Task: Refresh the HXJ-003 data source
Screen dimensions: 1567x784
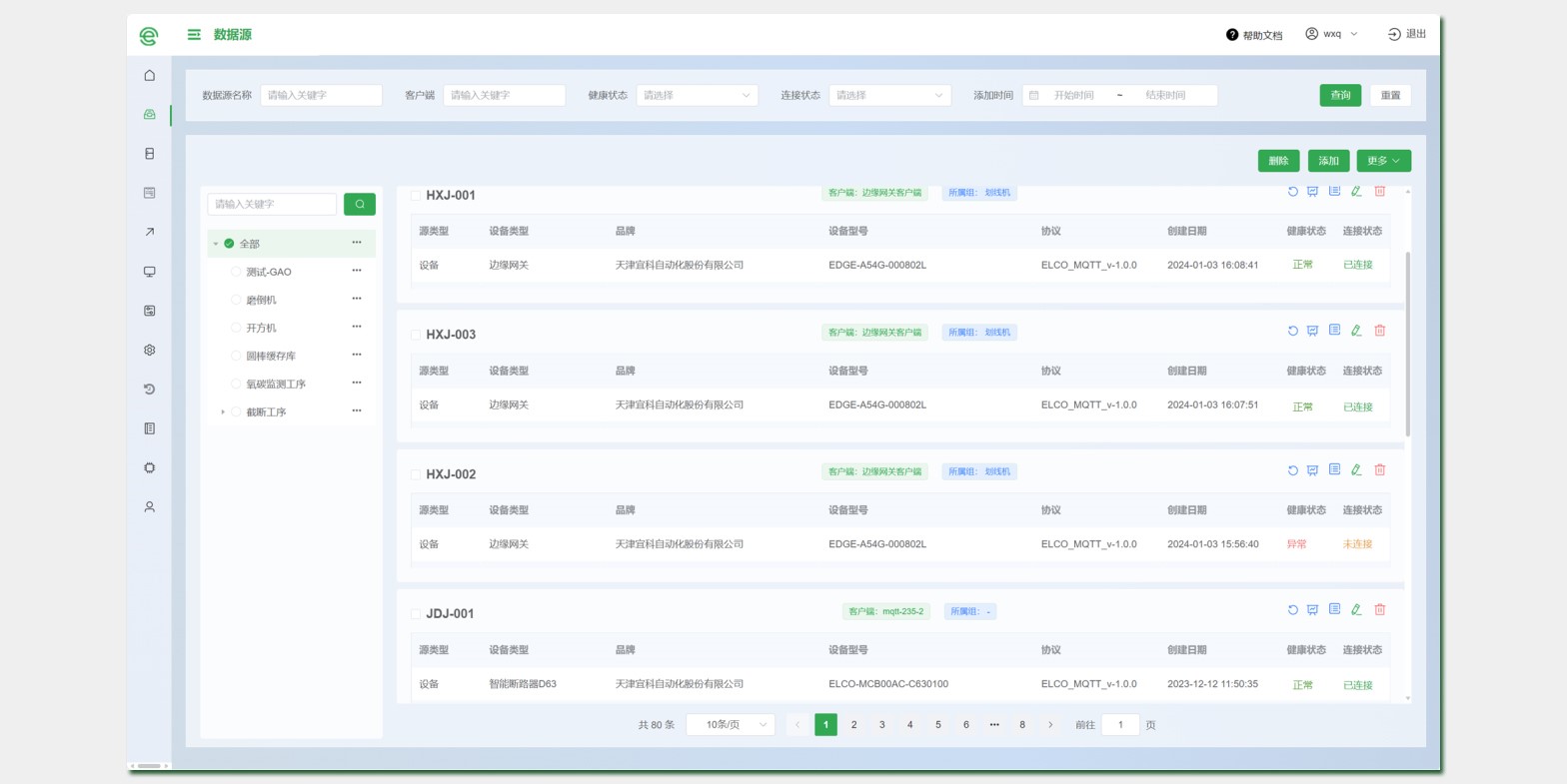Action: pyautogui.click(x=1292, y=331)
